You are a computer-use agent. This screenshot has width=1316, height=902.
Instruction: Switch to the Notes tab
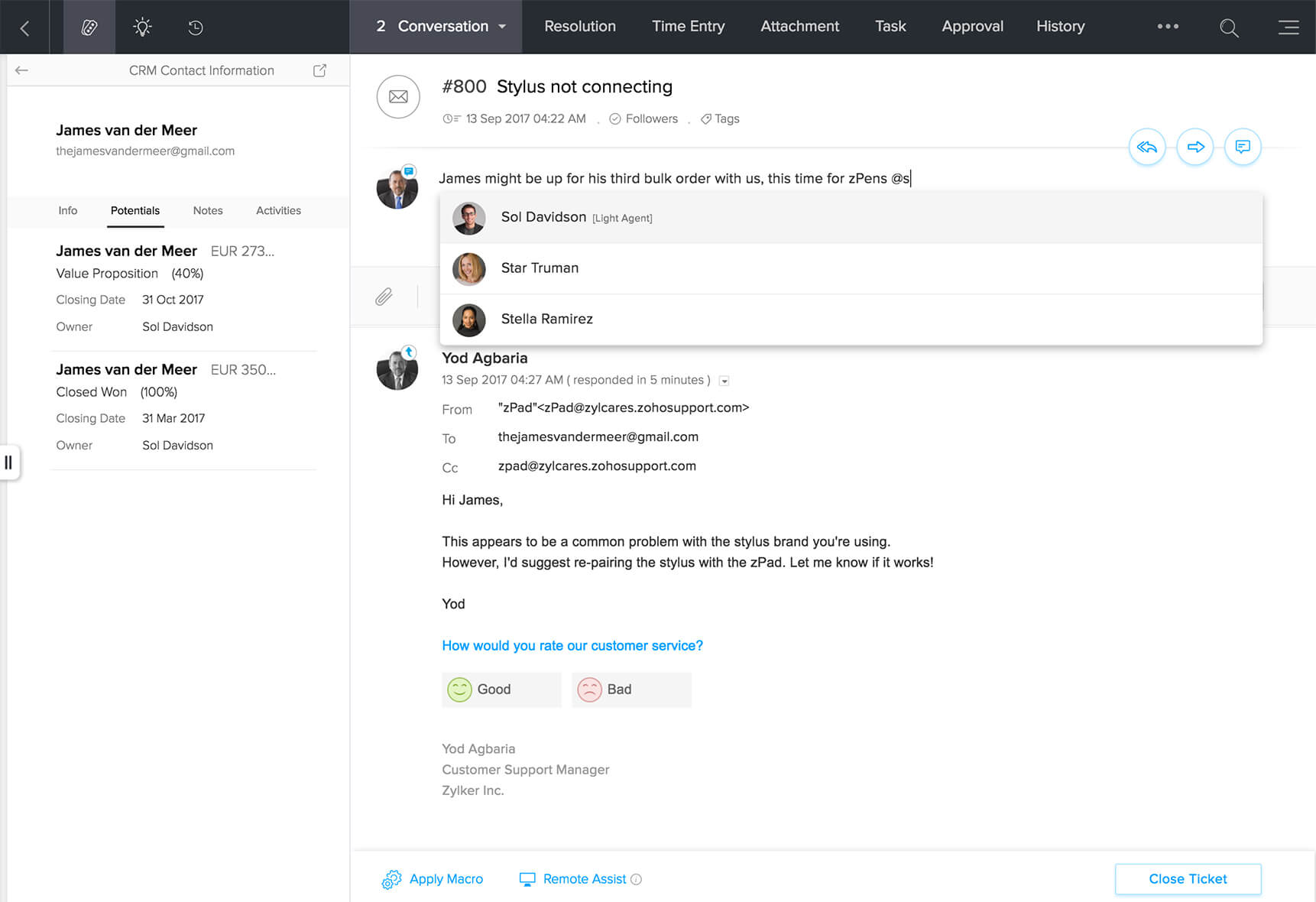click(x=208, y=210)
